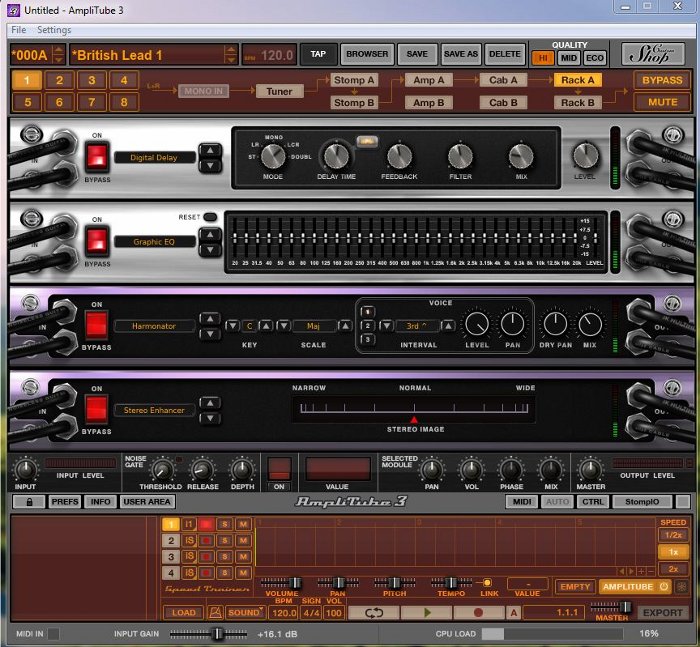Click down arrow on Stereo Enhancer selector

pyautogui.click(x=210, y=418)
